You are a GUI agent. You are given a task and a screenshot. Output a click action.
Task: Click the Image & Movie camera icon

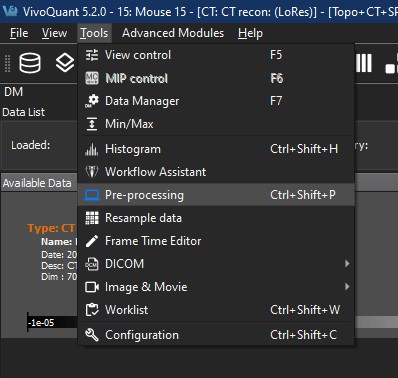[x=92, y=287]
